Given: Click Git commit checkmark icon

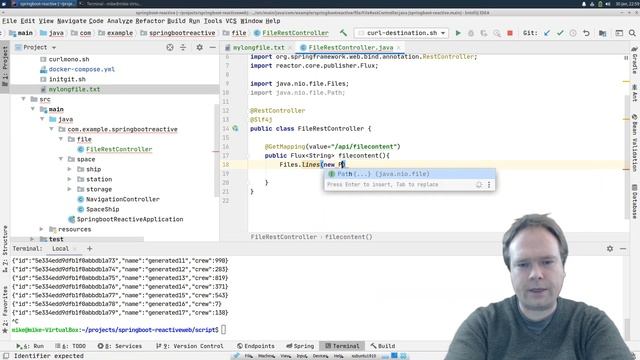Looking at the screenshot, I should [x=560, y=33].
